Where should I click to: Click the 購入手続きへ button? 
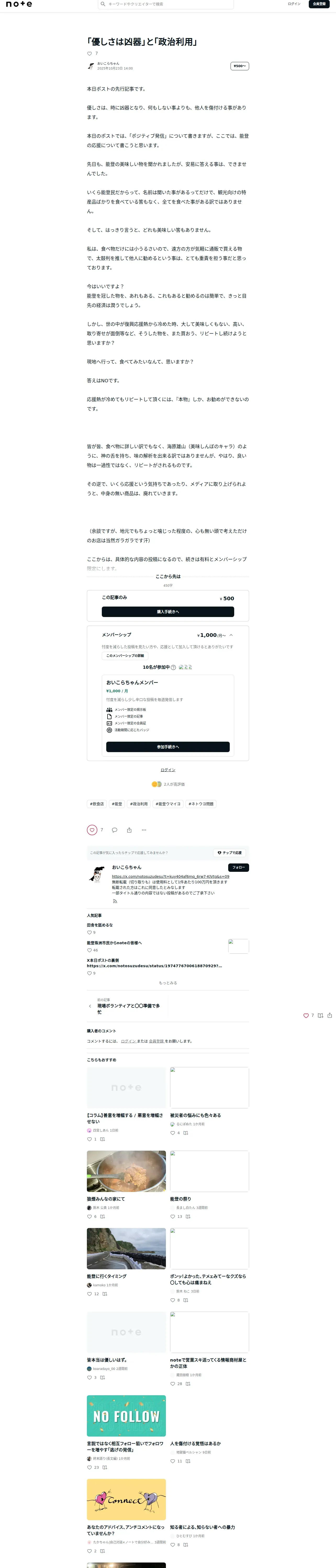pos(168,611)
